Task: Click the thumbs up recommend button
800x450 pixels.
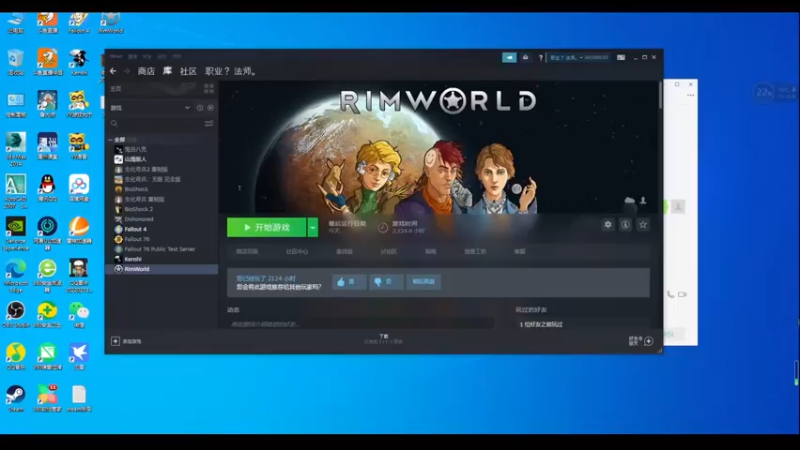Action: pyautogui.click(x=349, y=282)
